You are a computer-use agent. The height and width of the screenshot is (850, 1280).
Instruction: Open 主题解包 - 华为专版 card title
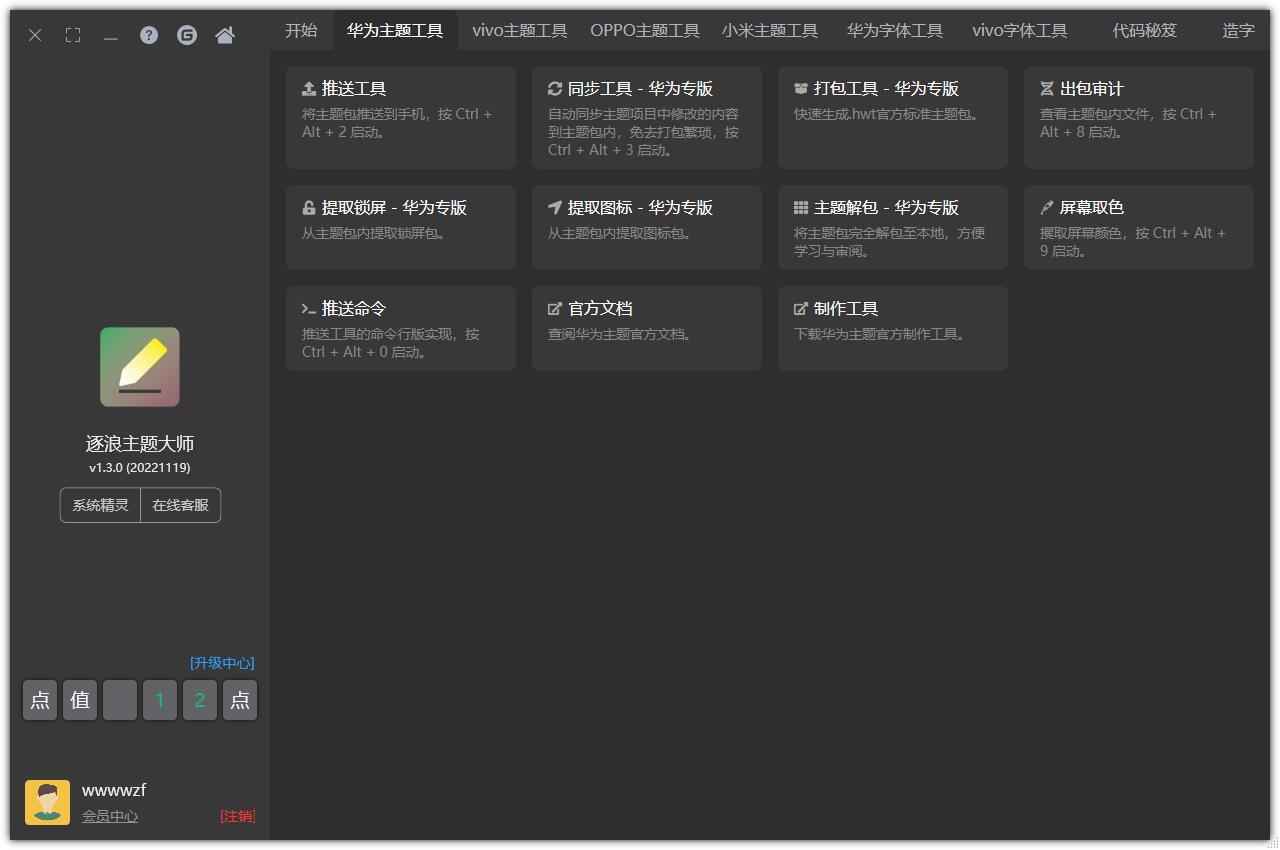886,208
